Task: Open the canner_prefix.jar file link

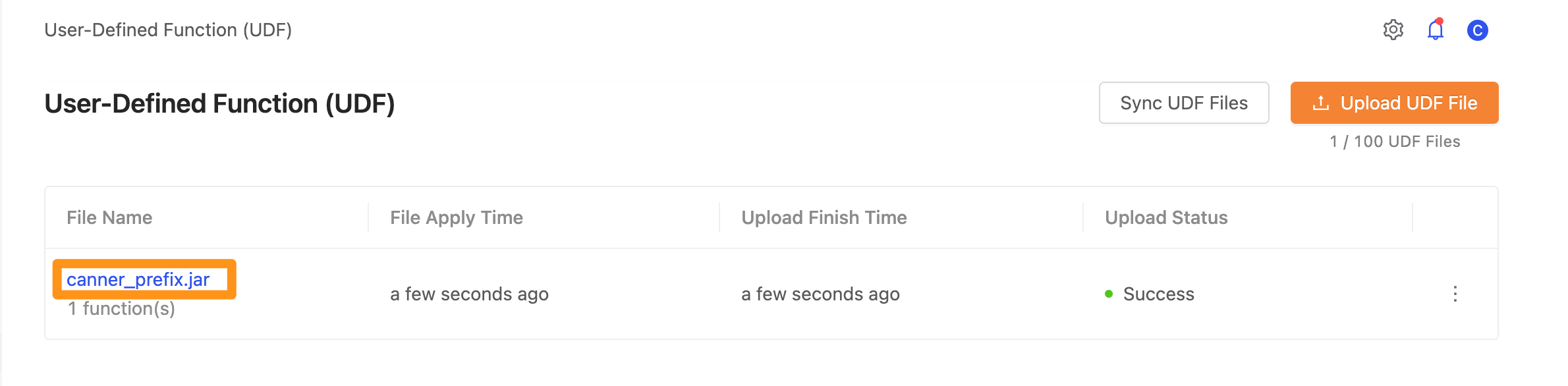Action: (x=138, y=279)
